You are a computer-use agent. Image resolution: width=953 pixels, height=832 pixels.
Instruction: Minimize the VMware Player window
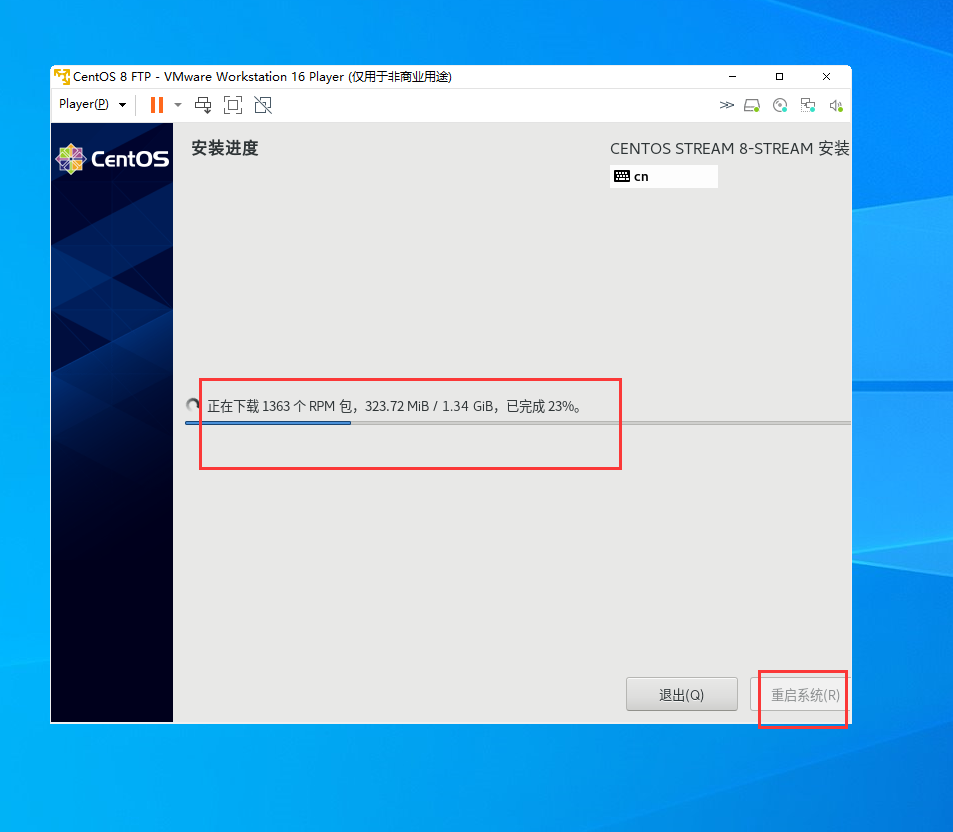[732, 77]
